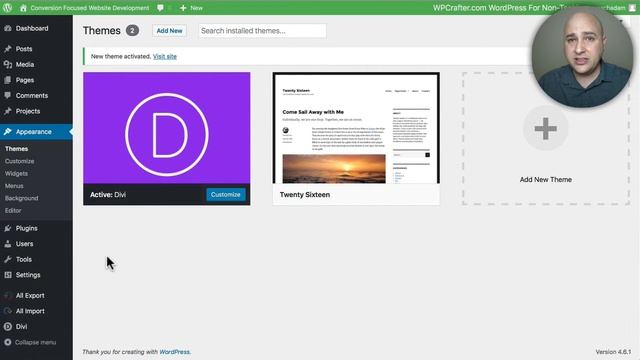Click Conversion Focused Website Development site name
This screenshot has height=360, width=640.
(x=90, y=8)
